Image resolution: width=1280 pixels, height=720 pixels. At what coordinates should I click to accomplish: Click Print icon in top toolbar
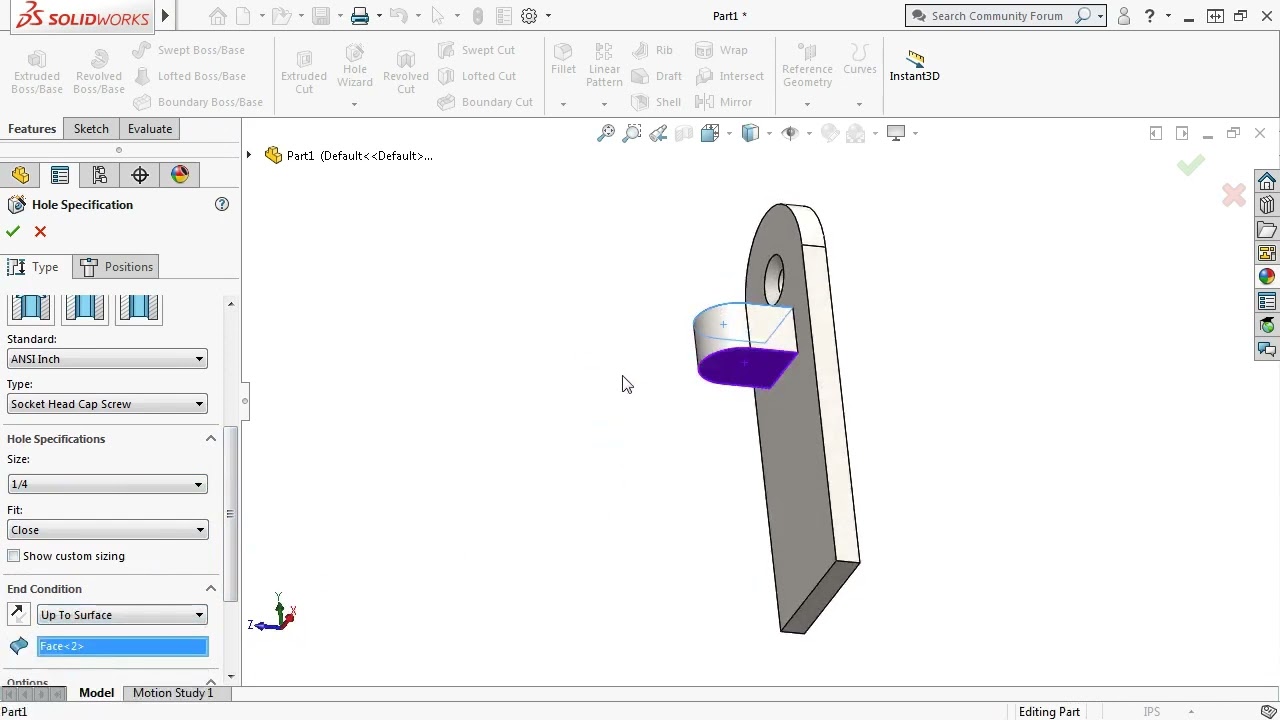(x=360, y=16)
